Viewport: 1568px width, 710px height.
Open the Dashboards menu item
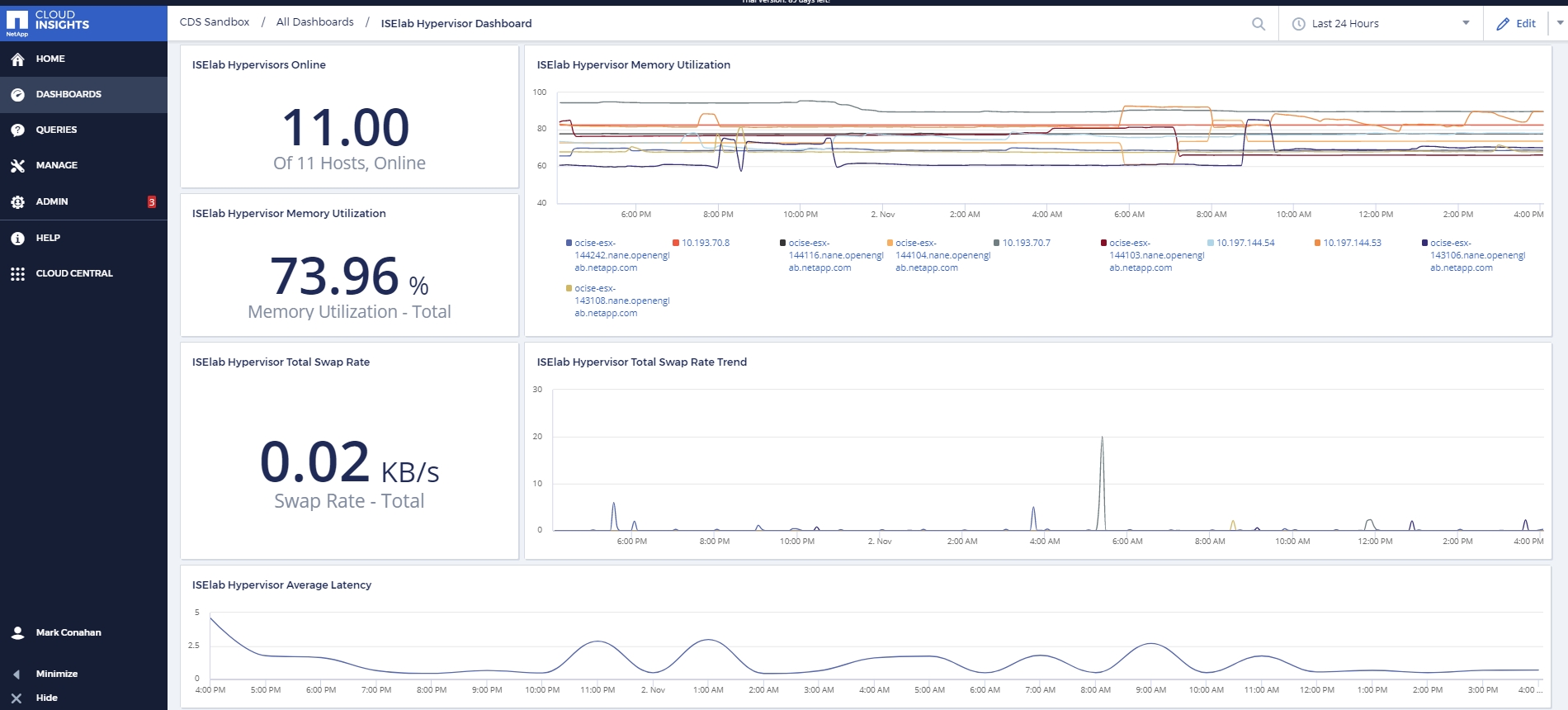pyautogui.click(x=68, y=94)
